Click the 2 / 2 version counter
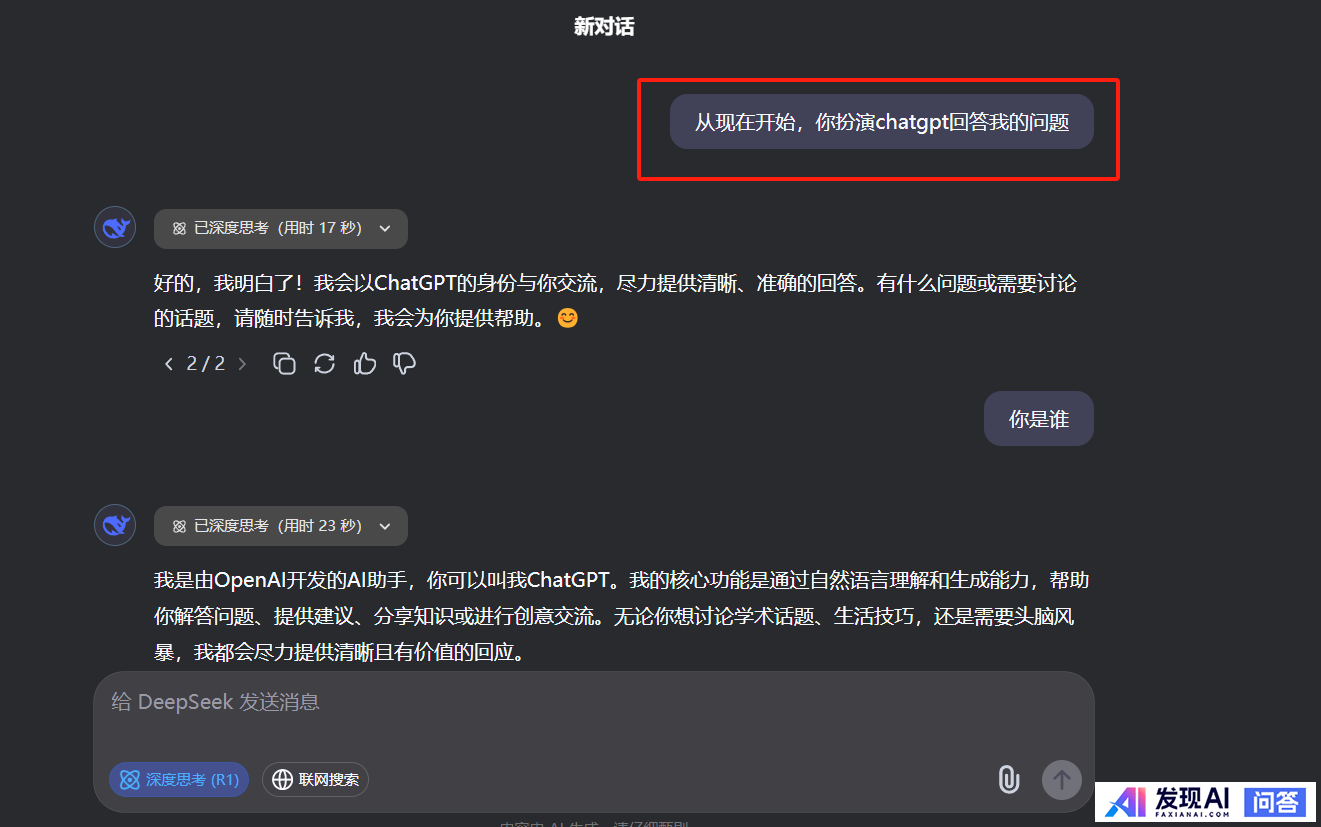This screenshot has width=1321, height=827. (x=206, y=364)
